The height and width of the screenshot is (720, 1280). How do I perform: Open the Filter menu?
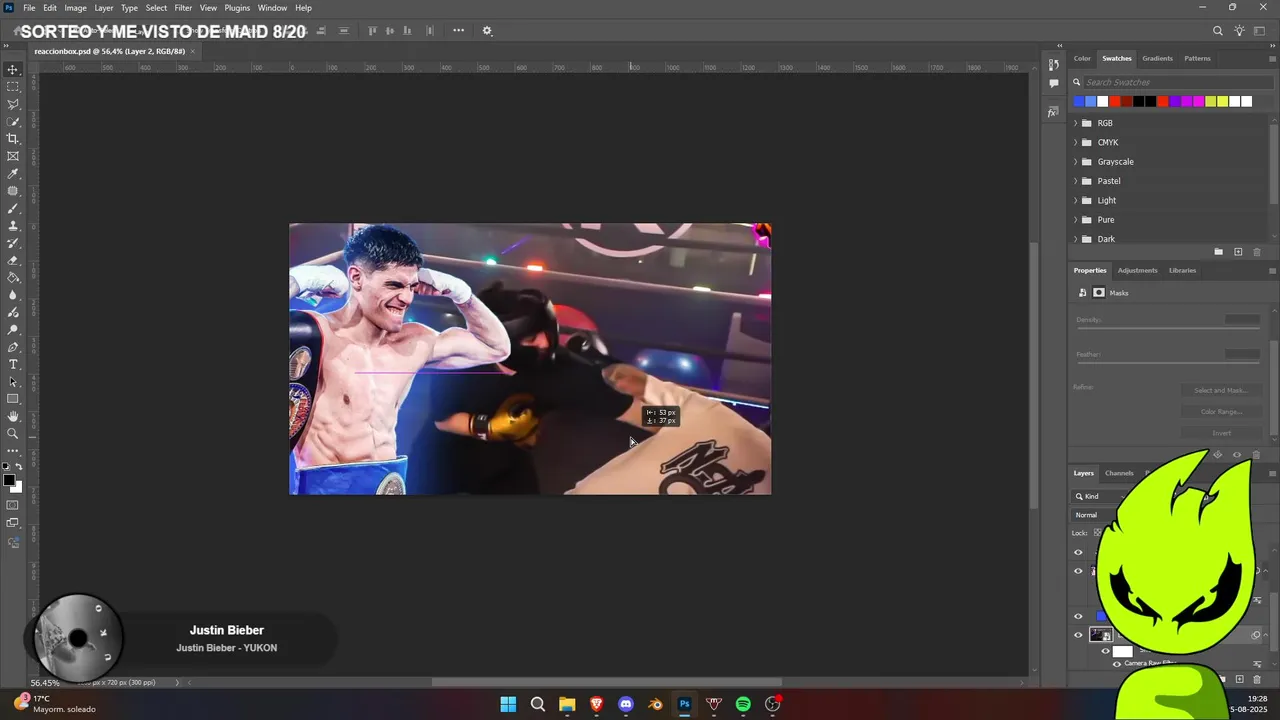pos(183,8)
